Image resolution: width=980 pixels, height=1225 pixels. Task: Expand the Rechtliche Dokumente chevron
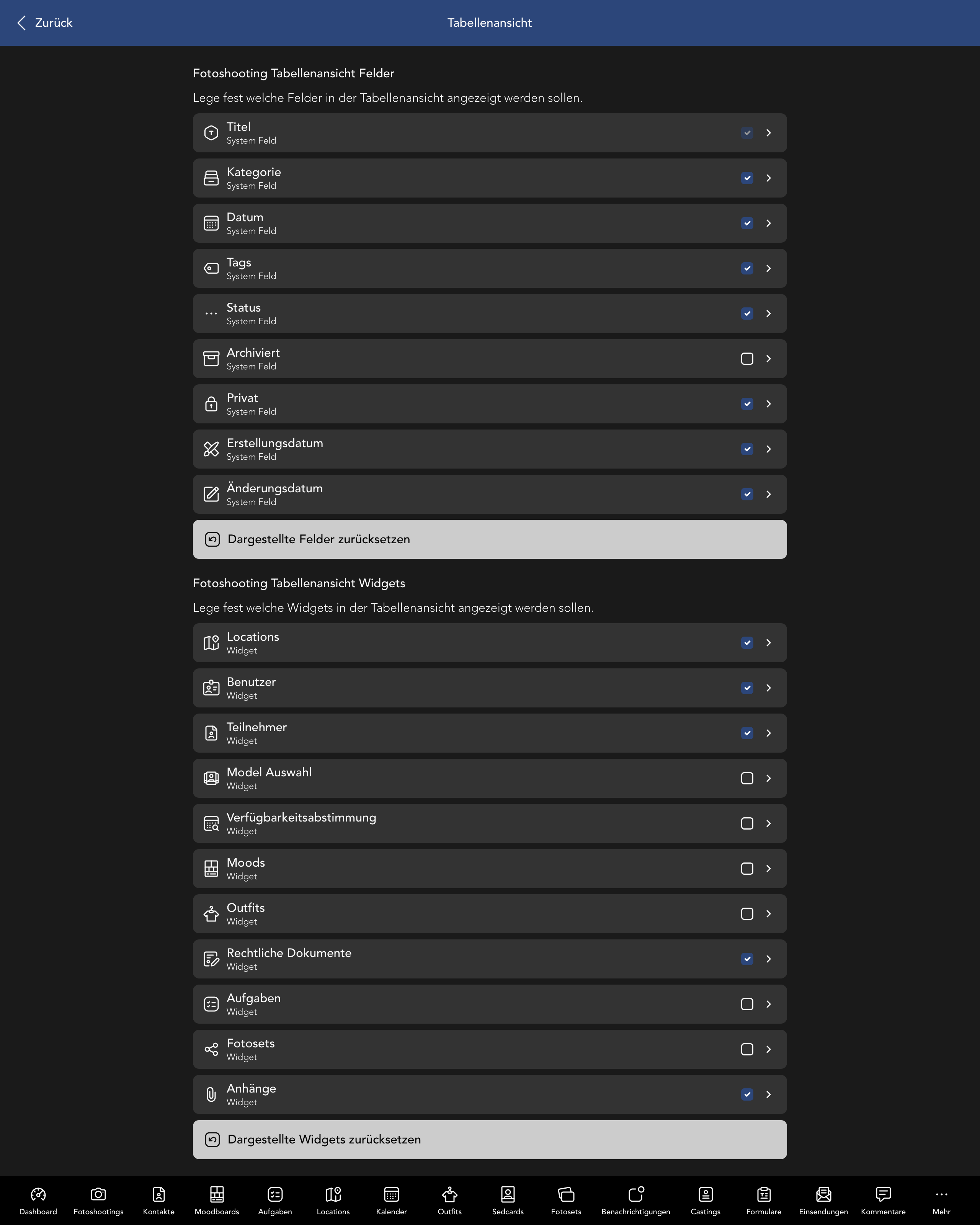tap(768, 959)
